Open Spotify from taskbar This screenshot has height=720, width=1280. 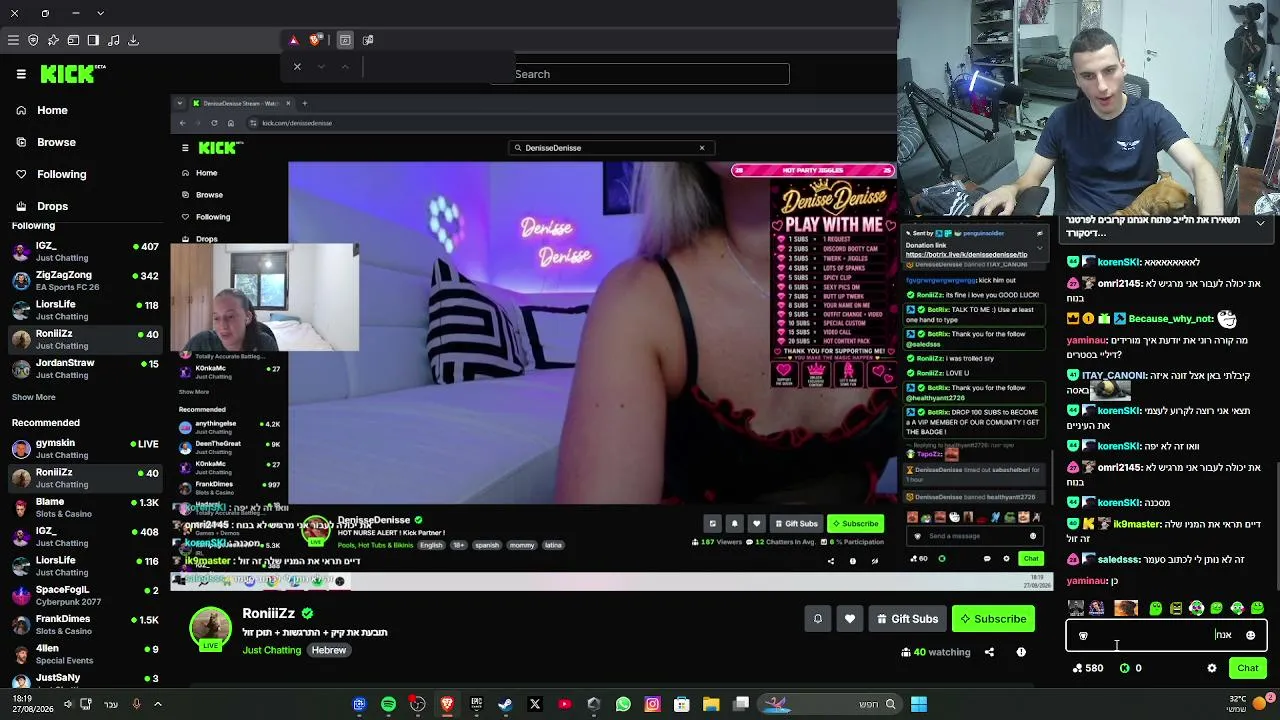[388, 705]
